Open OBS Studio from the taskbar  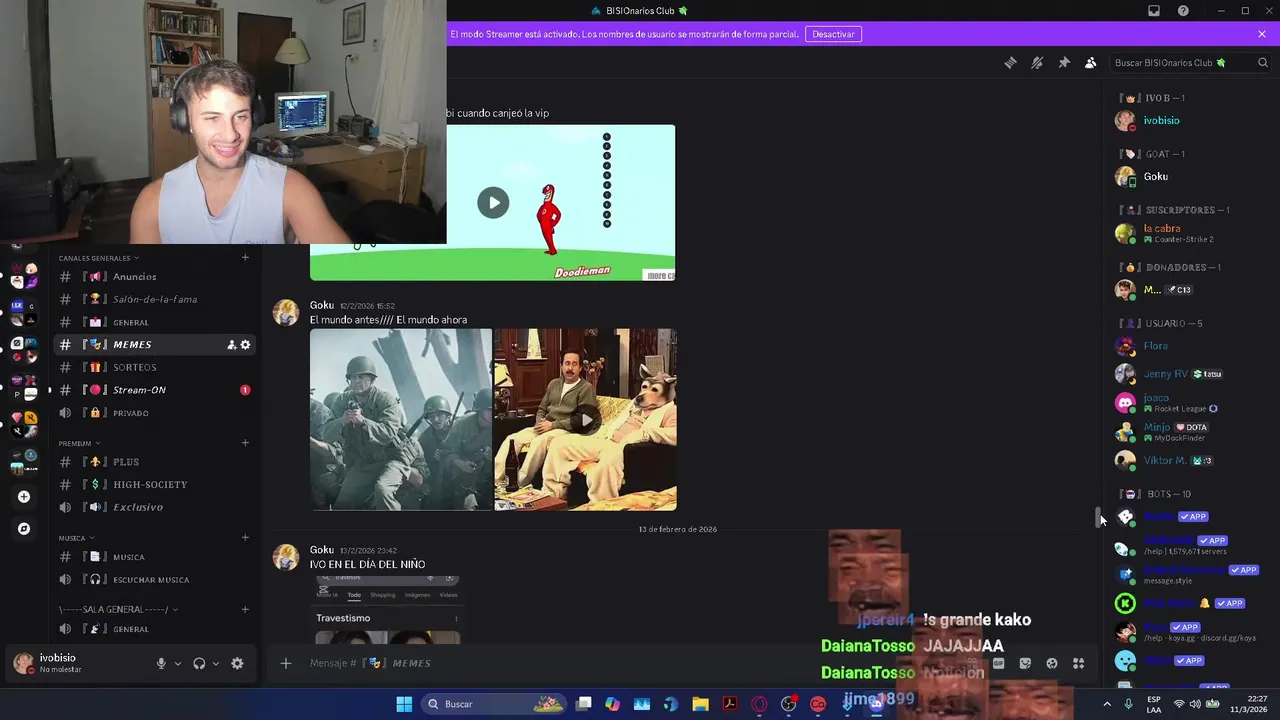coord(788,704)
